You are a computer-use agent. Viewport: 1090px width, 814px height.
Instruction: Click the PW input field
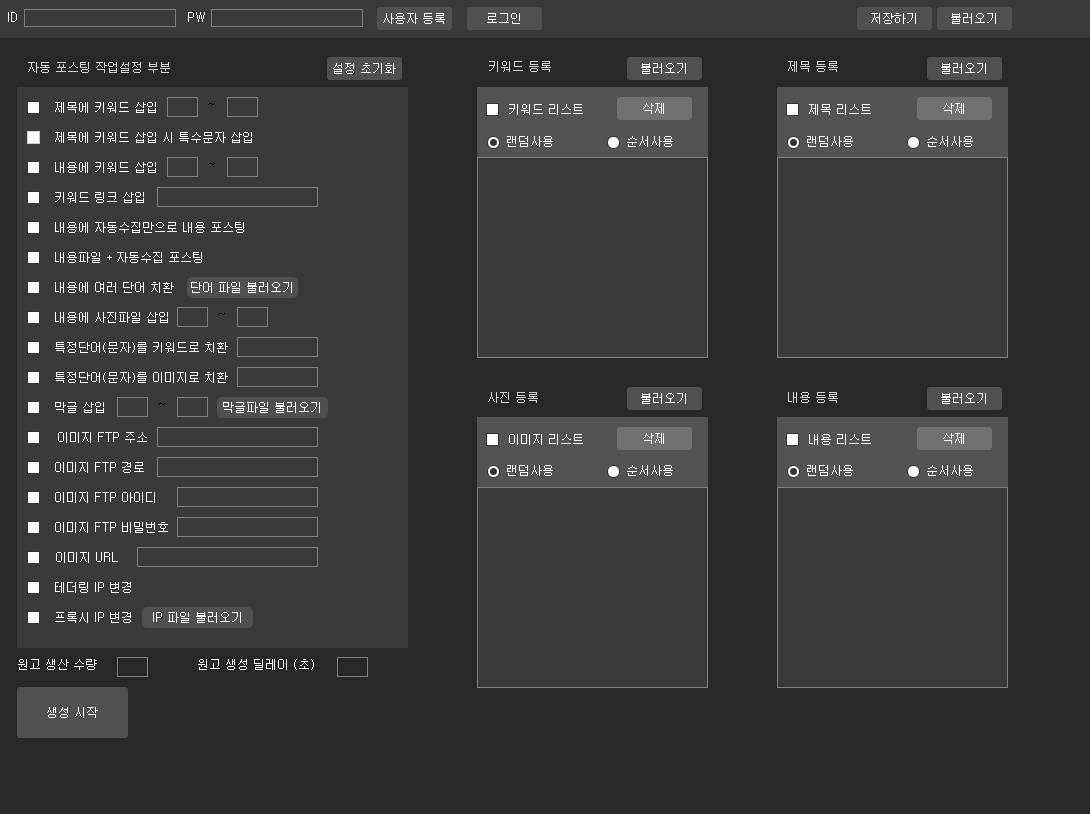coord(286,18)
